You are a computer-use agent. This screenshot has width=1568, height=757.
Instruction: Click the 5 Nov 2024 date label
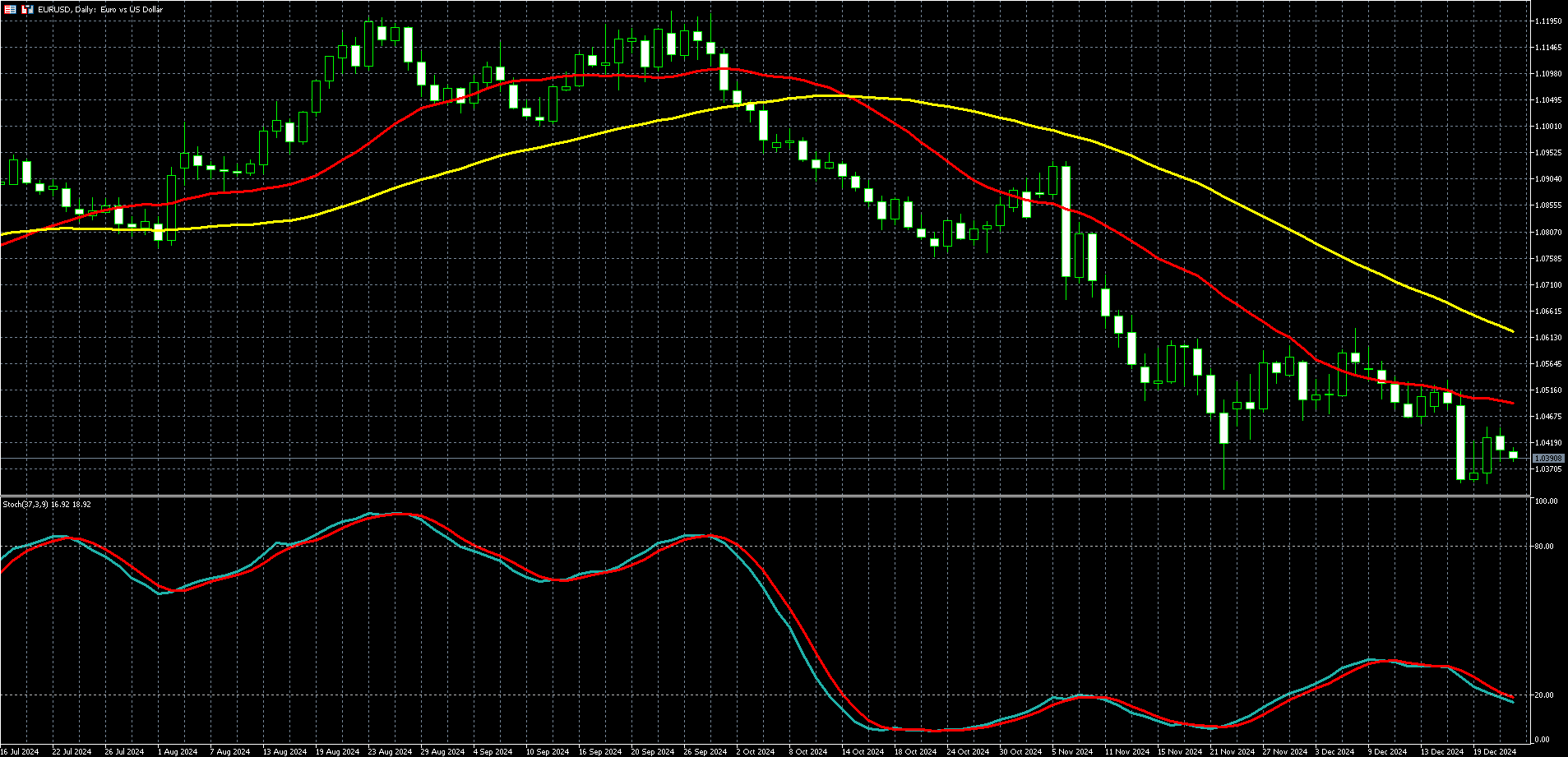1072,751
